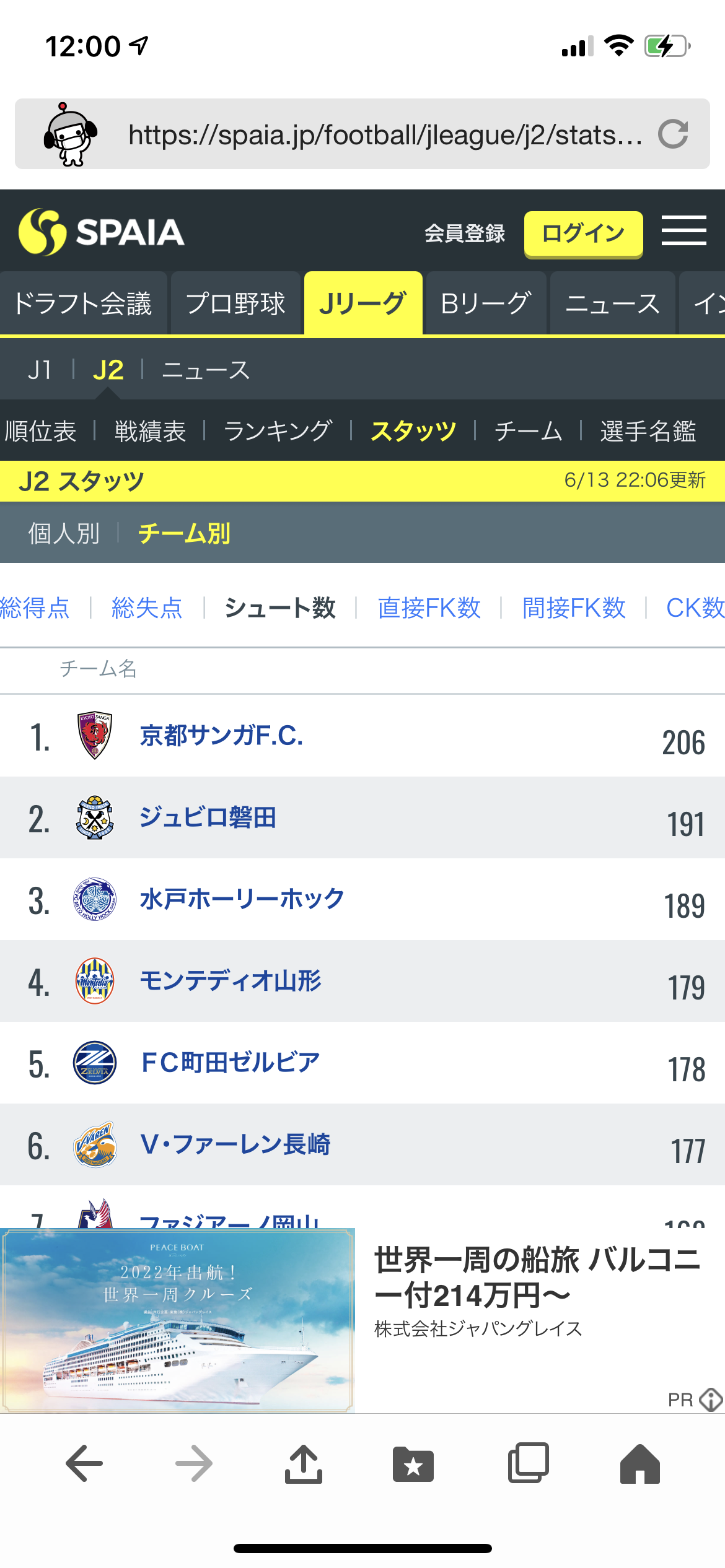The image size is (725, 1568).
Task: Tap the Kyoto Sanga team crest
Action: 95,735
